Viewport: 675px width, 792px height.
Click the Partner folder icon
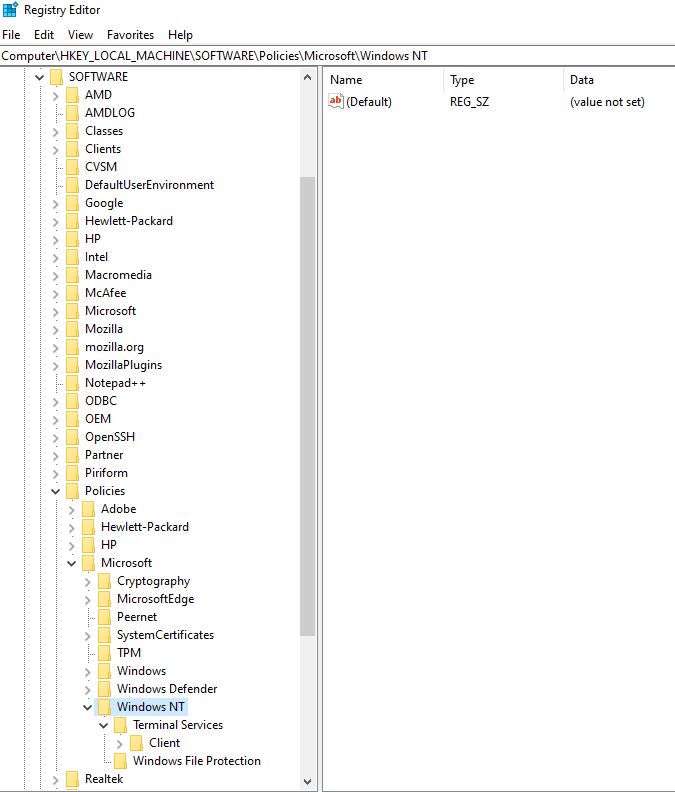[x=73, y=455]
